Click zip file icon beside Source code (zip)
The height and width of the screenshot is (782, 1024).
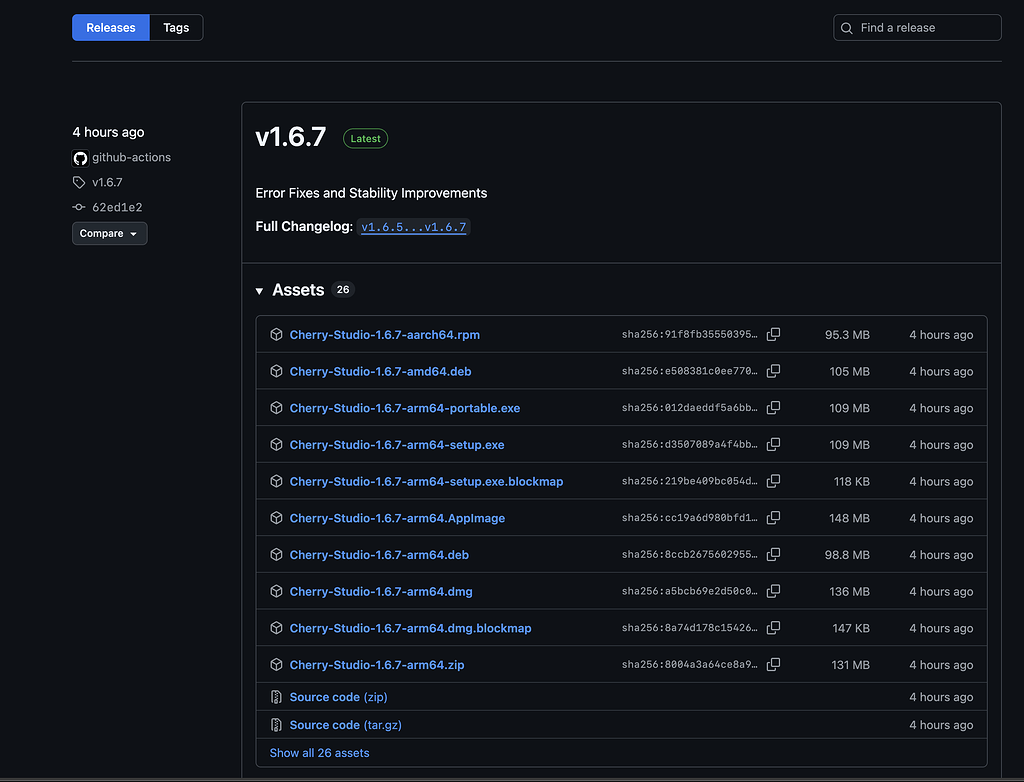click(276, 697)
